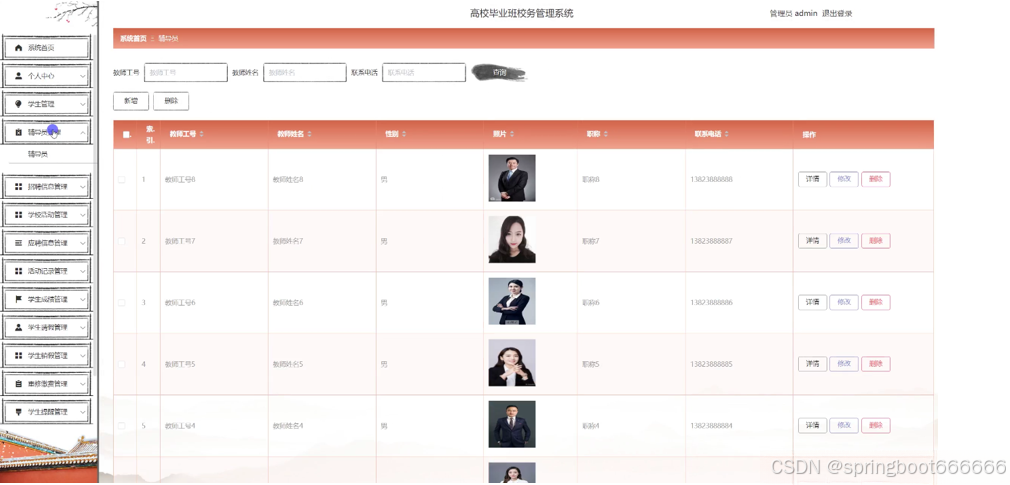Click the 查询 search button
Viewport: 1010px width, 485px height.
point(499,73)
